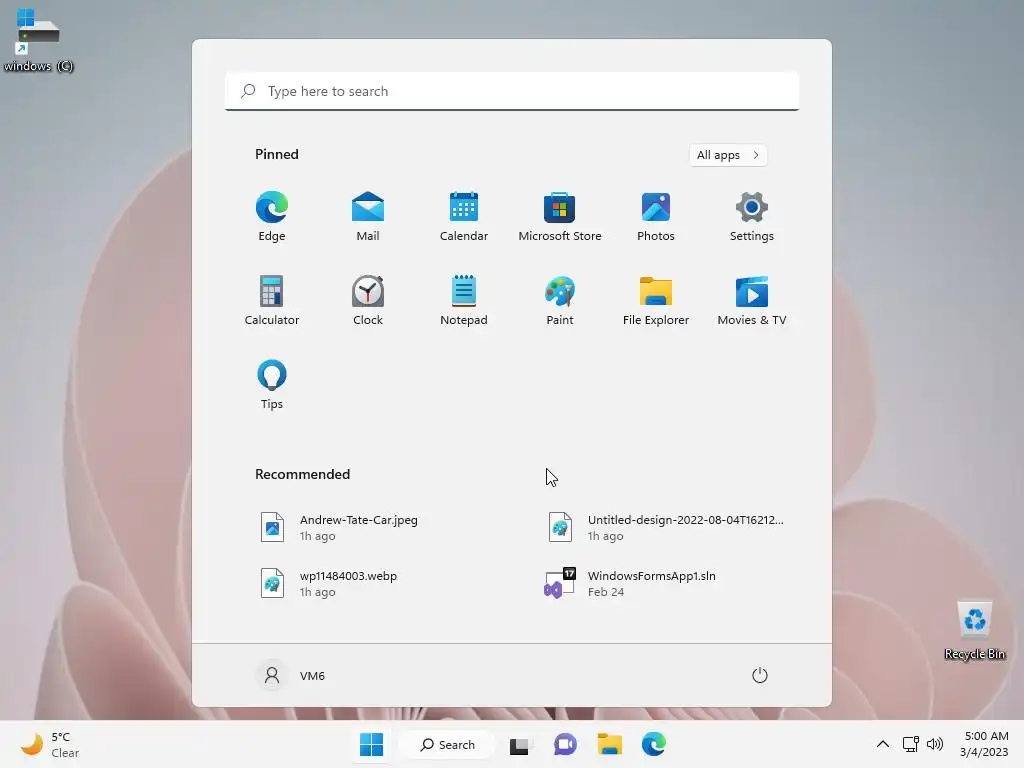Open the Chat icon on taskbar

[x=565, y=744]
